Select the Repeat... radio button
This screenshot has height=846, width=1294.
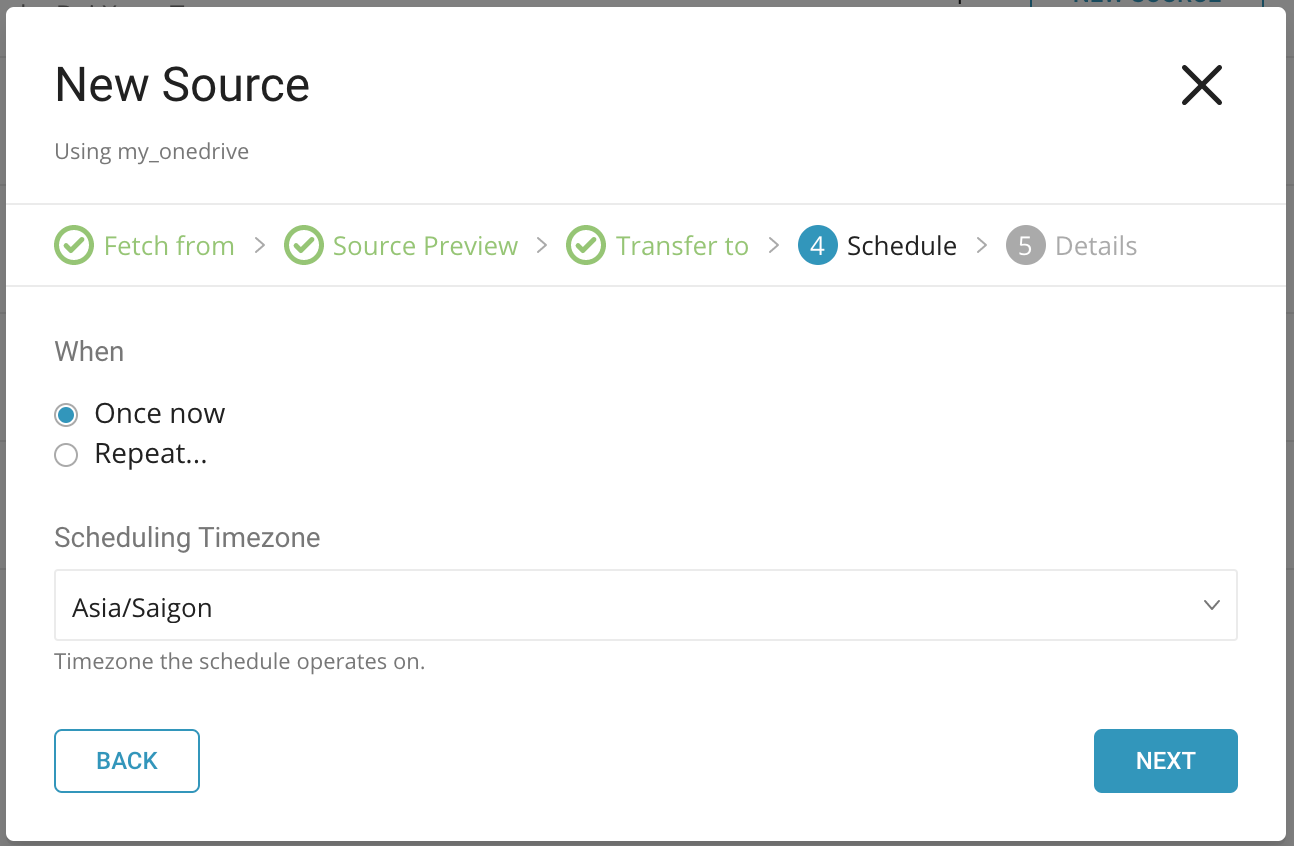tap(66, 456)
